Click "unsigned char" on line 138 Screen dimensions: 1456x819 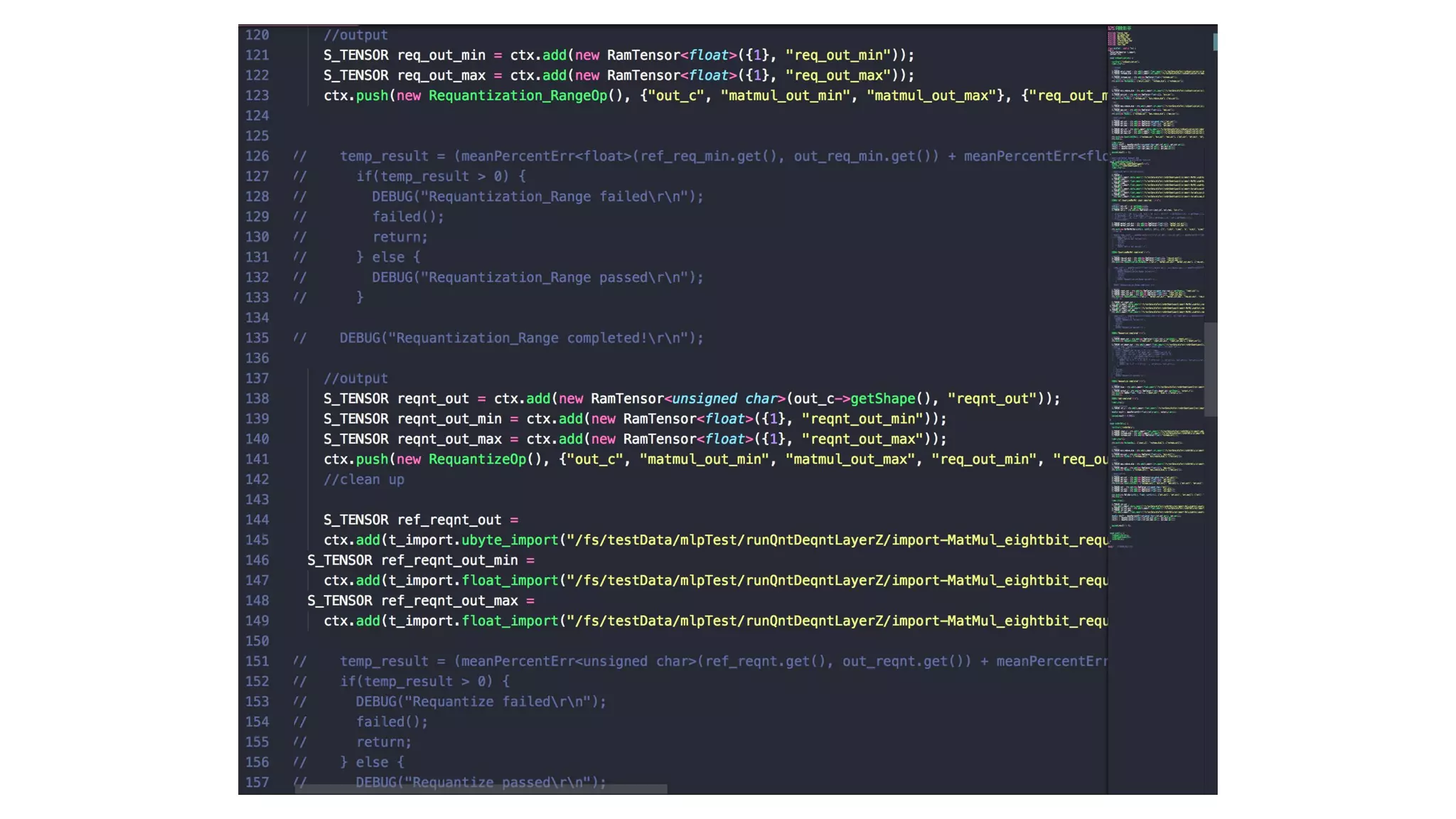point(724,399)
